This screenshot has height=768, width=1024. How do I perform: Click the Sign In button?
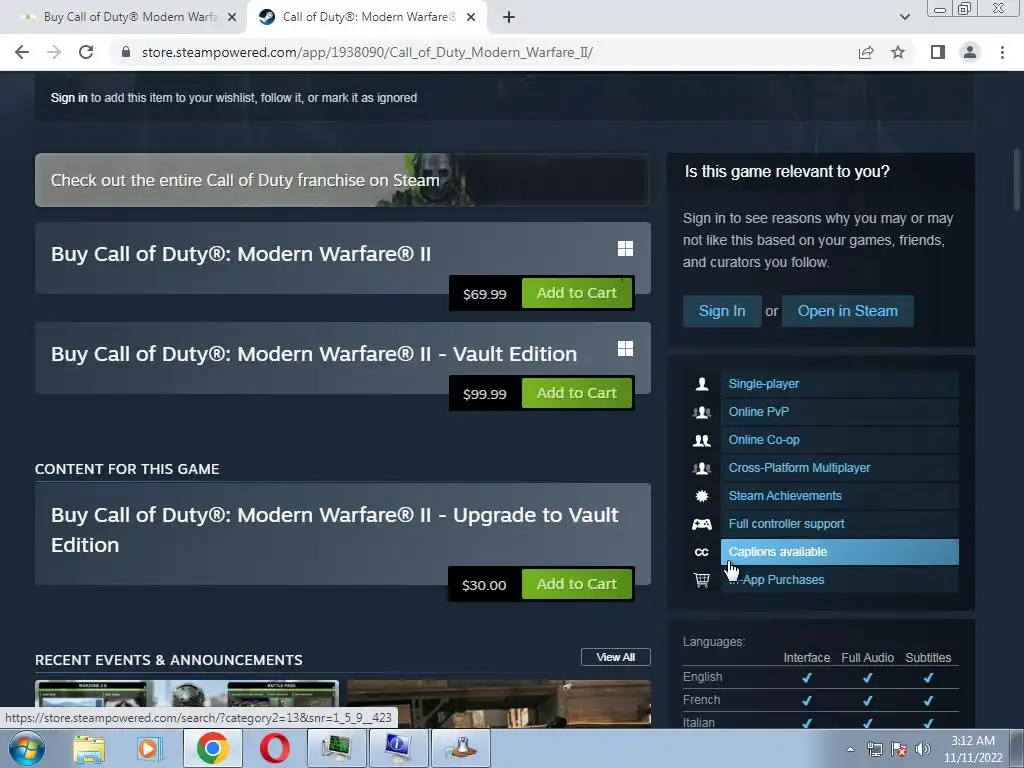point(722,311)
